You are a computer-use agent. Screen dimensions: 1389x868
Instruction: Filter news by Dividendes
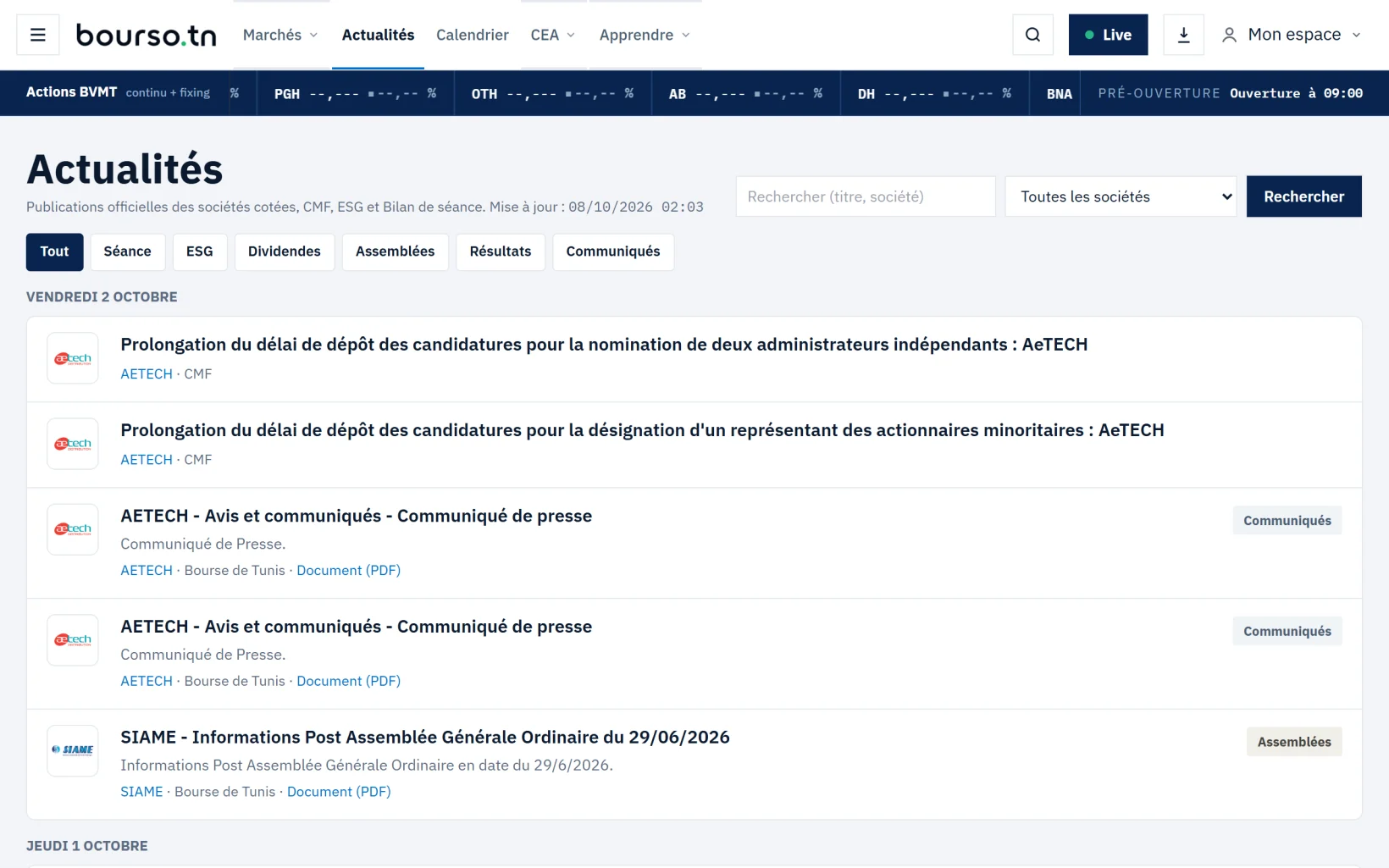[285, 252]
